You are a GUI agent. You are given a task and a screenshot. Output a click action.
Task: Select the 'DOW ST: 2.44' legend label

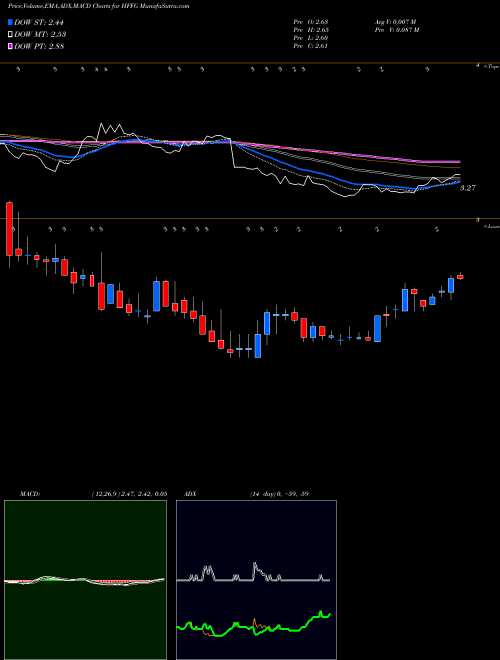point(39,22)
